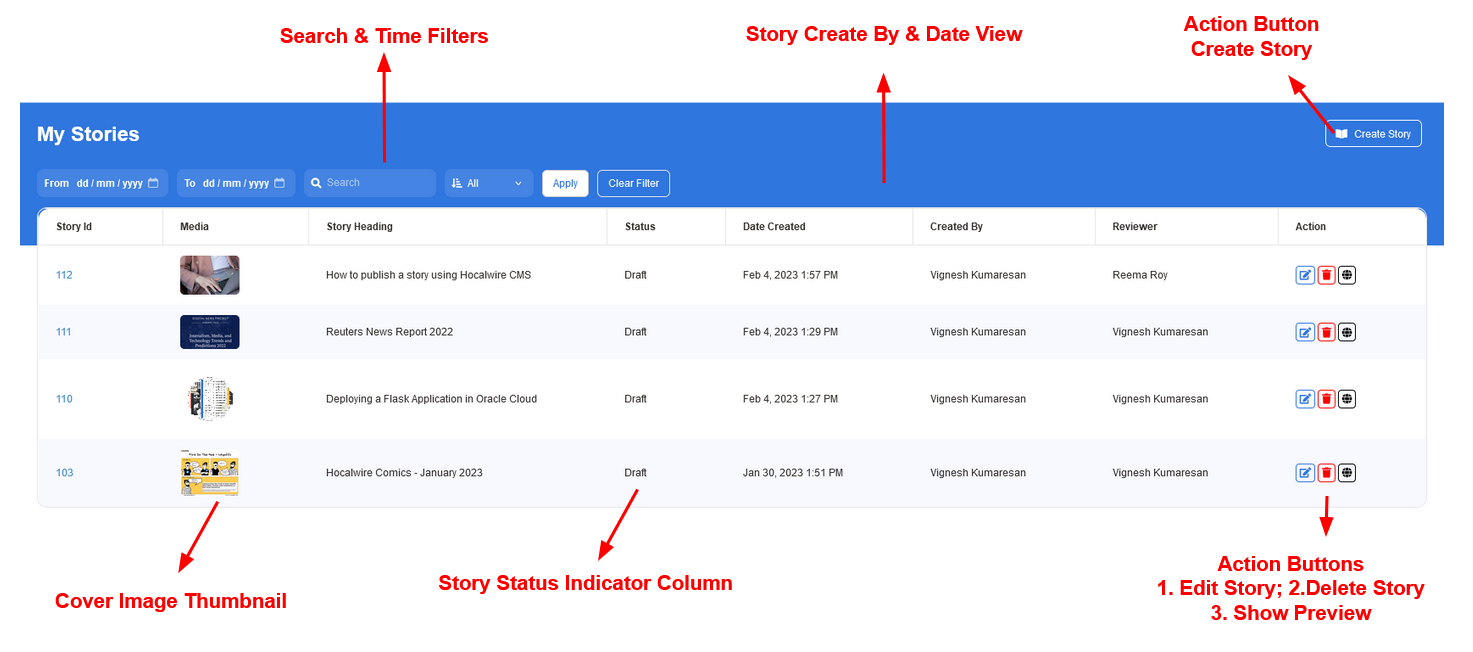
Task: Expand the All status filter dropdown
Action: 488,183
